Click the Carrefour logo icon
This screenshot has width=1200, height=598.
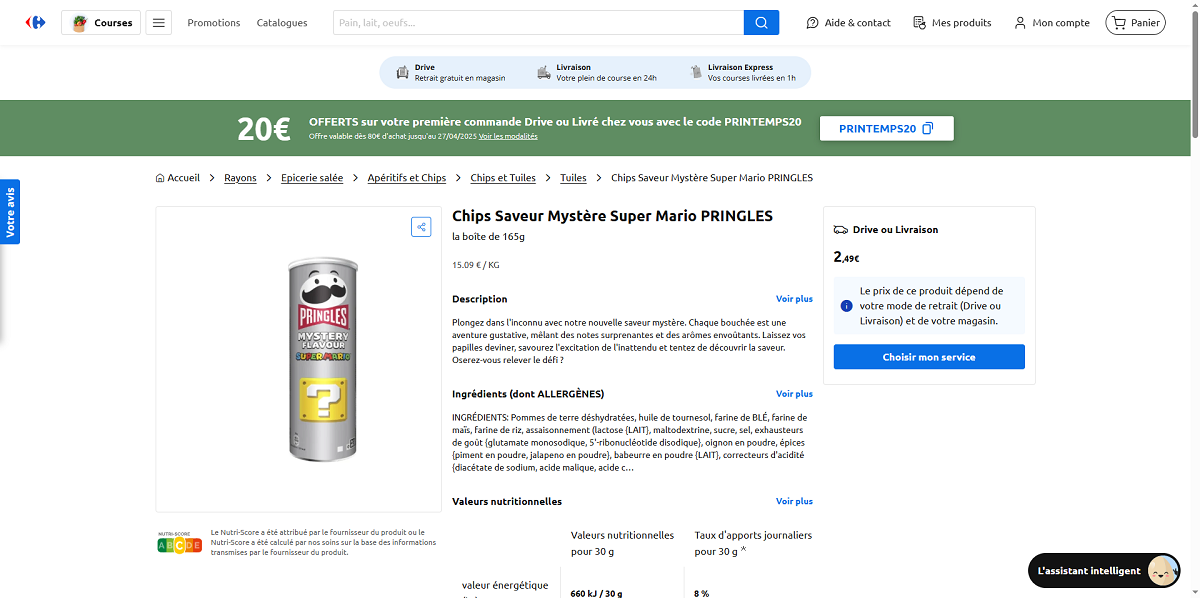pos(36,22)
